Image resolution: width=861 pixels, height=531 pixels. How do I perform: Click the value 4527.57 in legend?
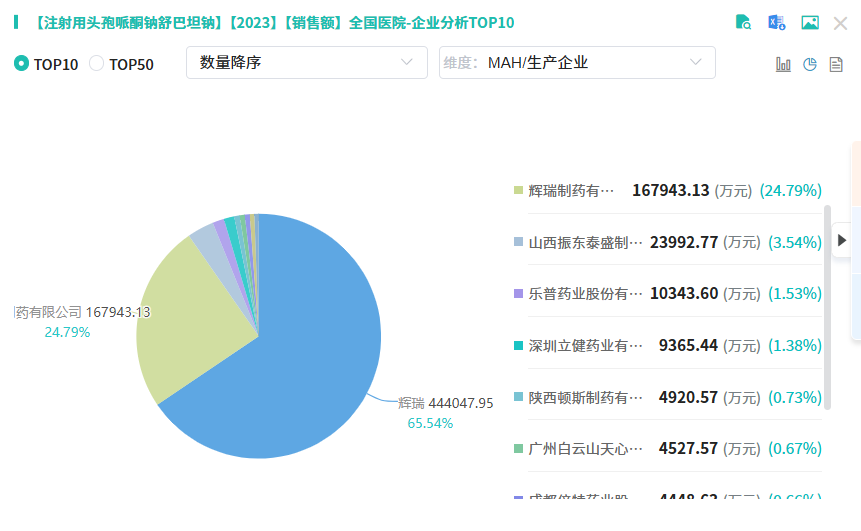pyautogui.click(x=688, y=449)
